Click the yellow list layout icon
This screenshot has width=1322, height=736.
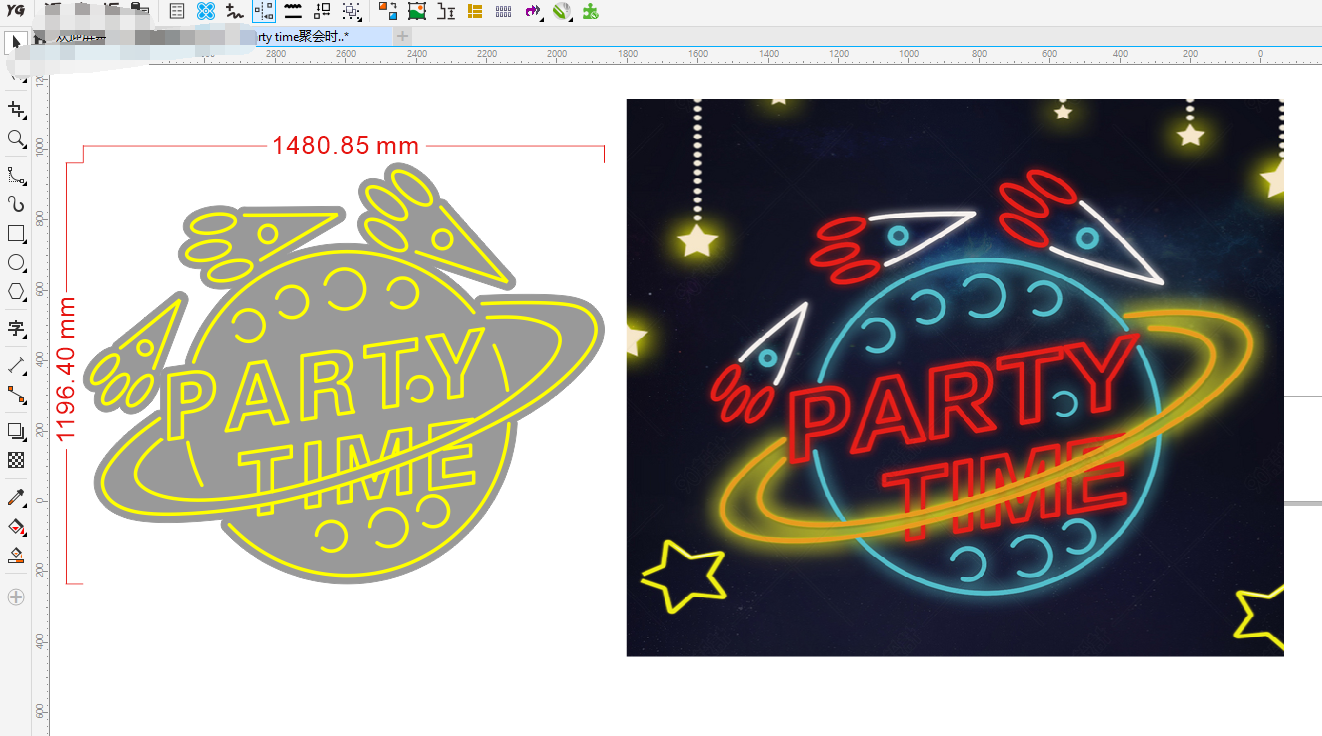475,11
